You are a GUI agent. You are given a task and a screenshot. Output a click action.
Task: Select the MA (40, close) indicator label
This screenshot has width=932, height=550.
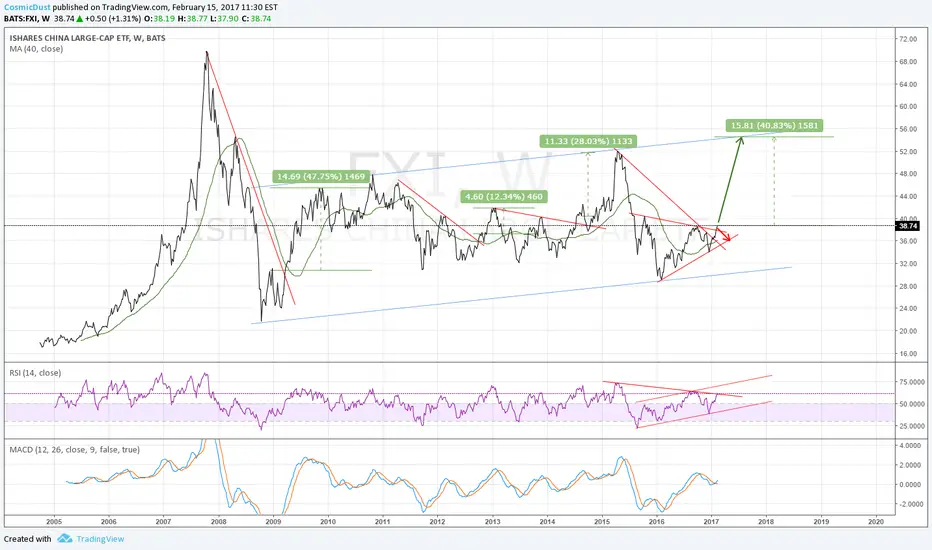coord(36,49)
